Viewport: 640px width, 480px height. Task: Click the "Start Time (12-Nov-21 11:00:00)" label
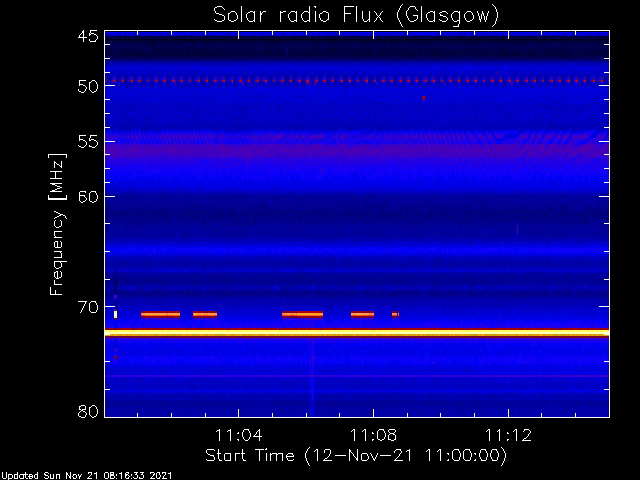356,455
